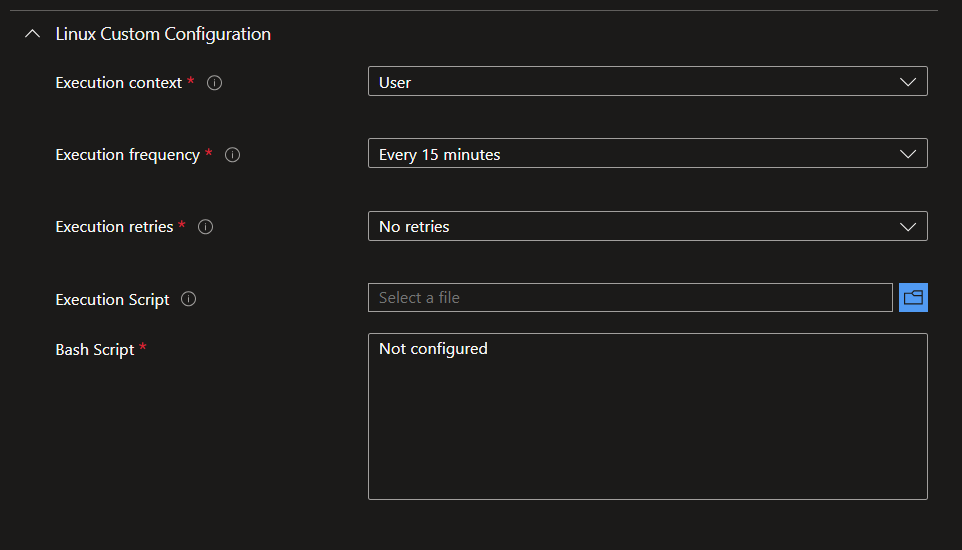Click the arrow on No retries dropdown
962x550 pixels.
907,227
